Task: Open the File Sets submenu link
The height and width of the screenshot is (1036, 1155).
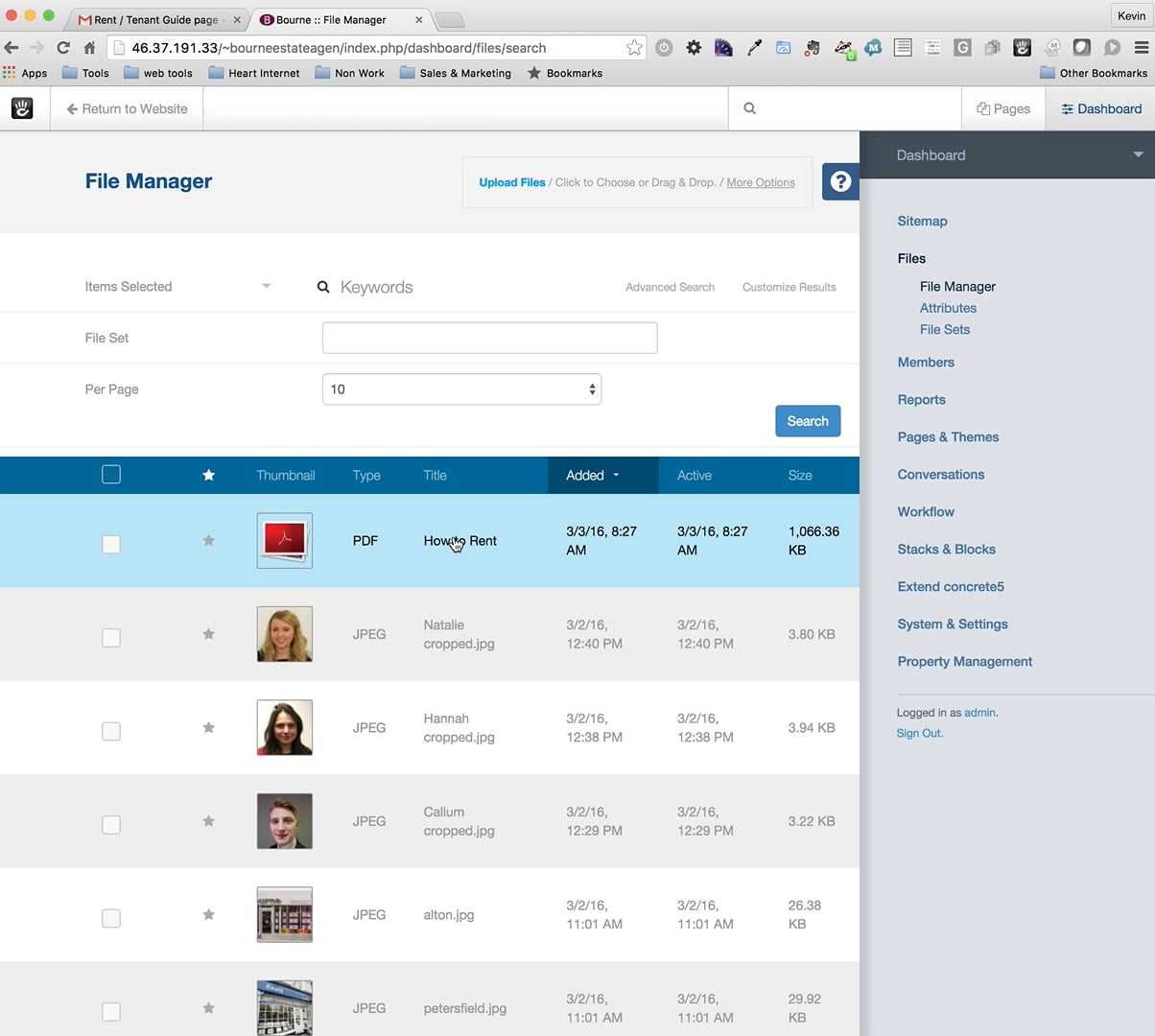Action: 945,329
